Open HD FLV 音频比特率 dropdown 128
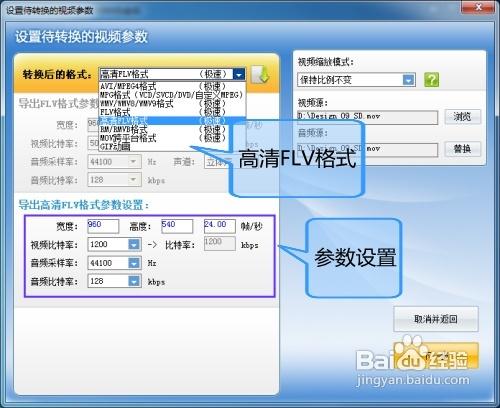This screenshot has width=500, height=408. tap(114, 281)
